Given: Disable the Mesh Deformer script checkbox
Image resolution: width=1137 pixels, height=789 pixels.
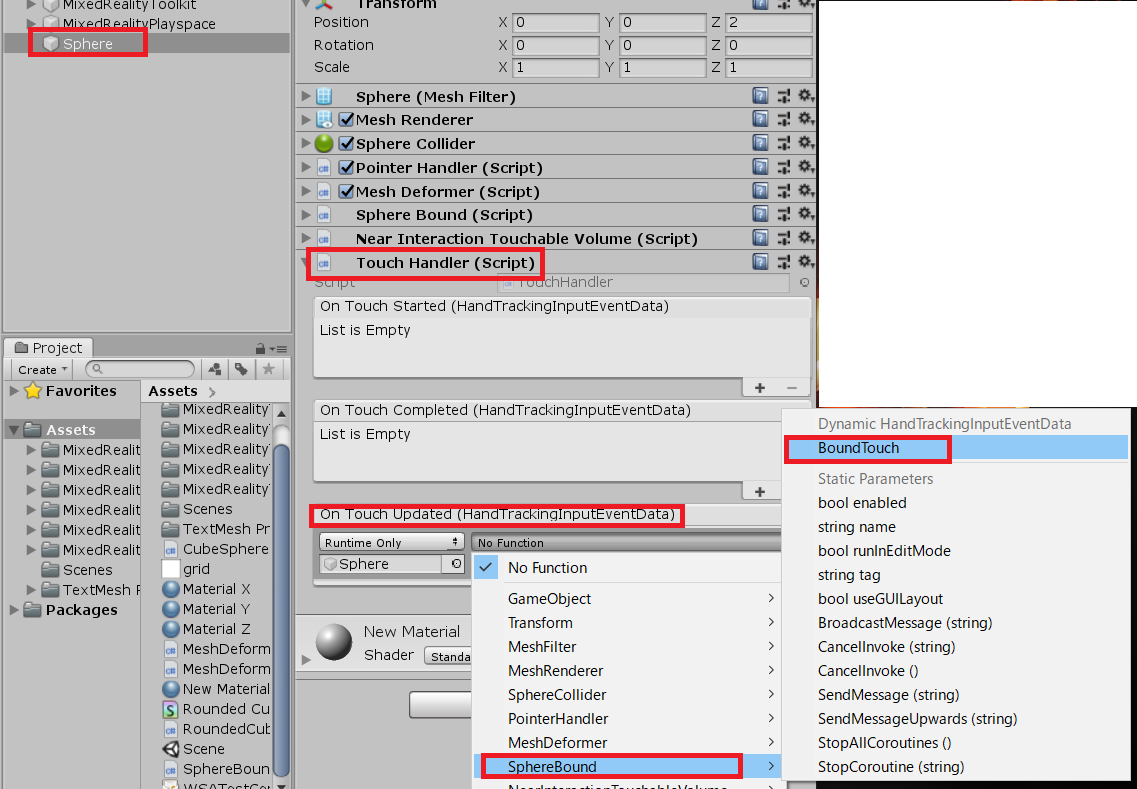Looking at the screenshot, I should (x=347, y=191).
